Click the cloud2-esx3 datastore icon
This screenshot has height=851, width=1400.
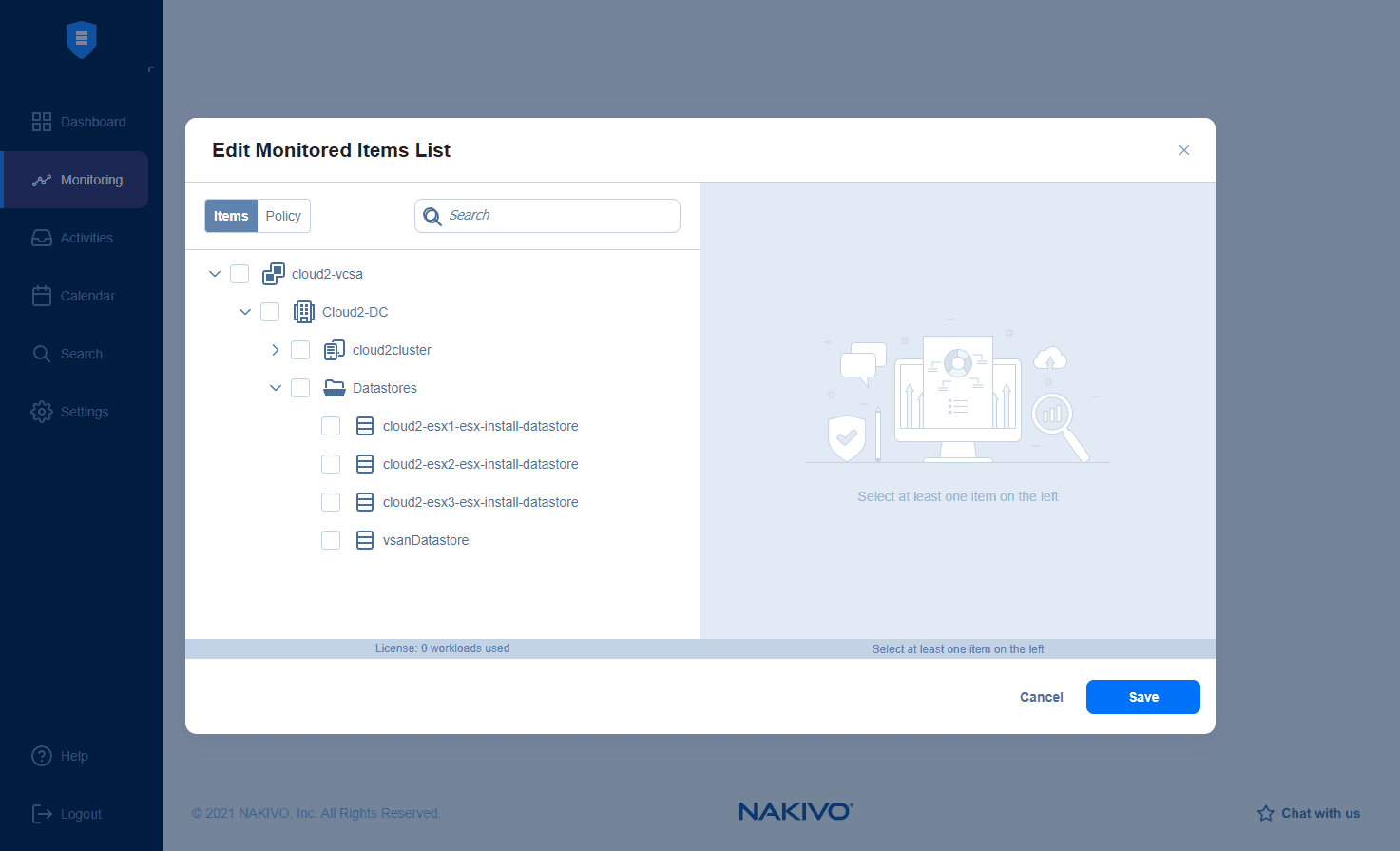[365, 502]
